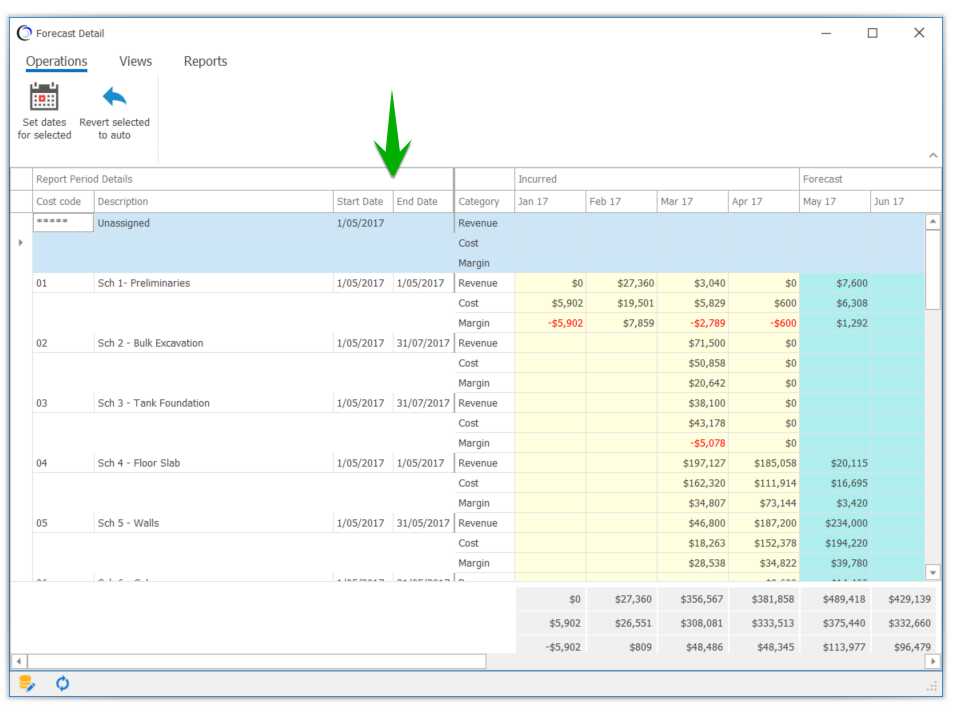Click the Mar 17 column header
The width and height of the screenshot is (956, 705).
pyautogui.click(x=692, y=201)
